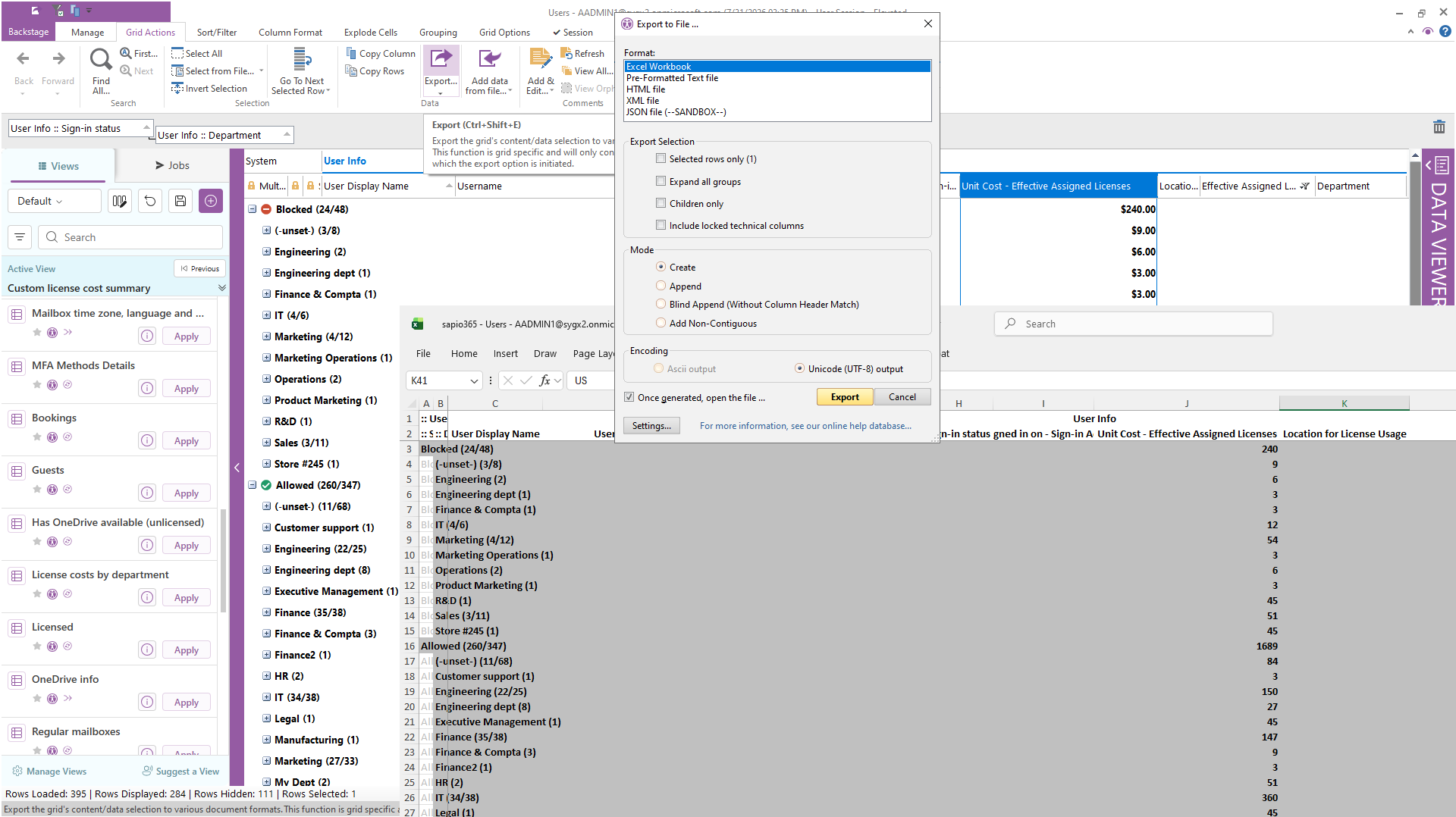Collapse the Blocked (24/48) group
This screenshot has width=1456, height=817.
pyautogui.click(x=253, y=209)
